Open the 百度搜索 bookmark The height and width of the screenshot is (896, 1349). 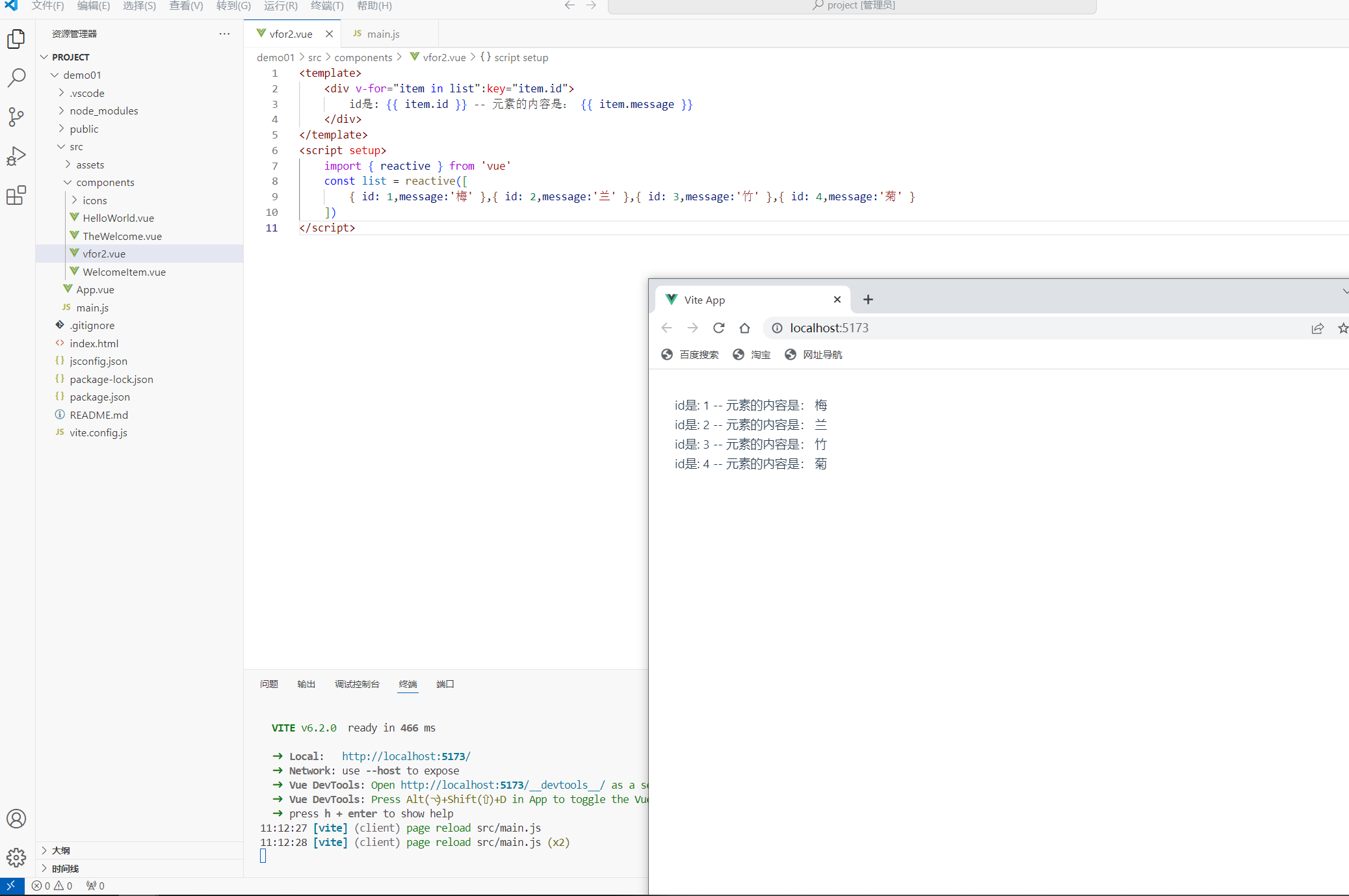pyautogui.click(x=690, y=354)
